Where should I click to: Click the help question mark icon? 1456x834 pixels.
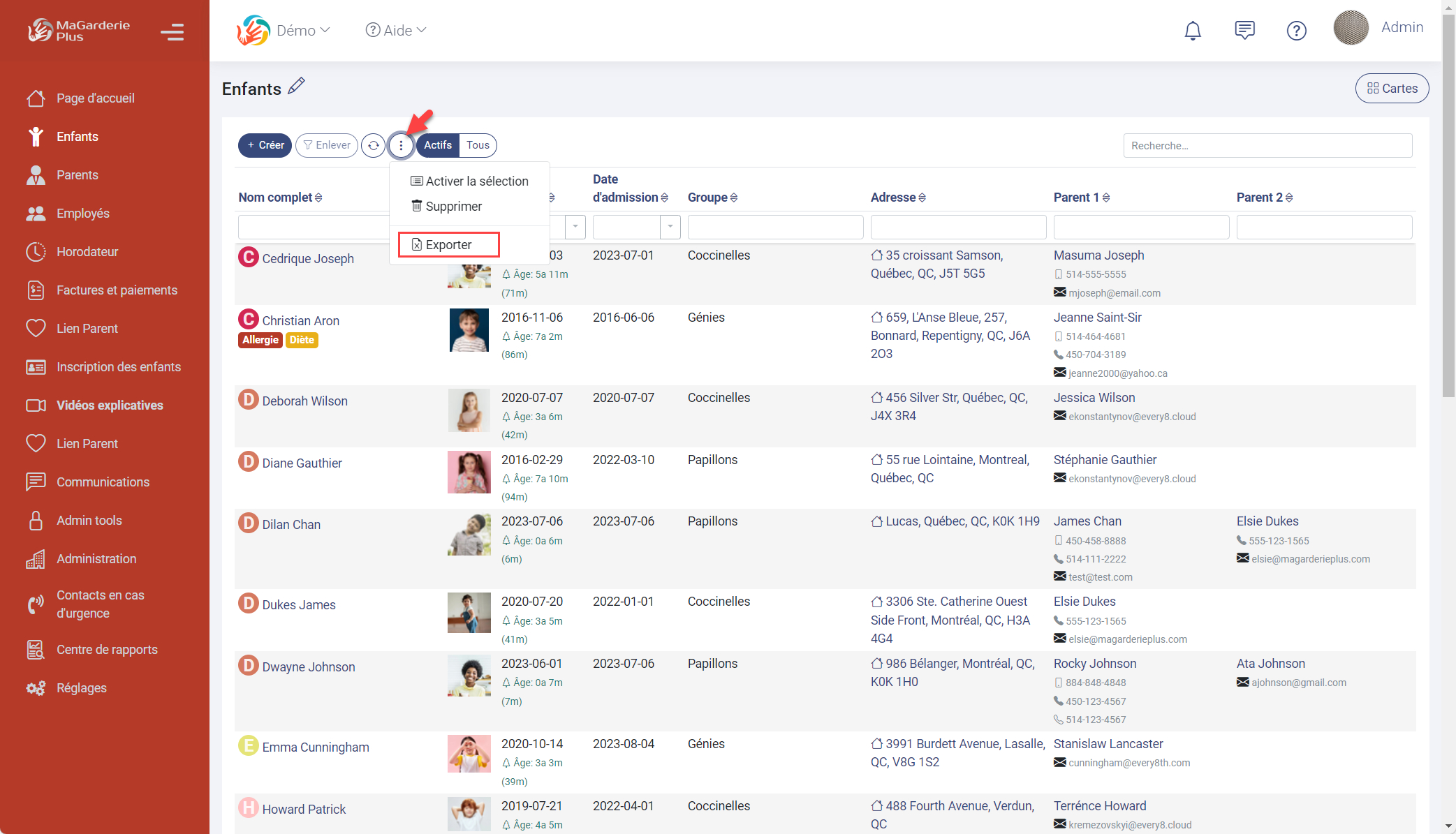pyautogui.click(x=1296, y=31)
